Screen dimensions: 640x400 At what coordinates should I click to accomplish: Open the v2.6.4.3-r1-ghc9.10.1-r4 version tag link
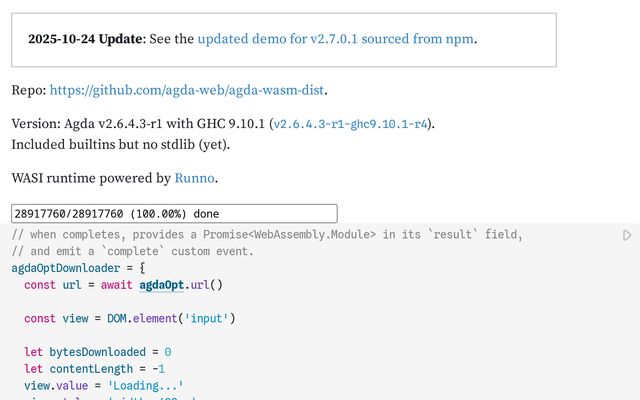[x=352, y=125]
